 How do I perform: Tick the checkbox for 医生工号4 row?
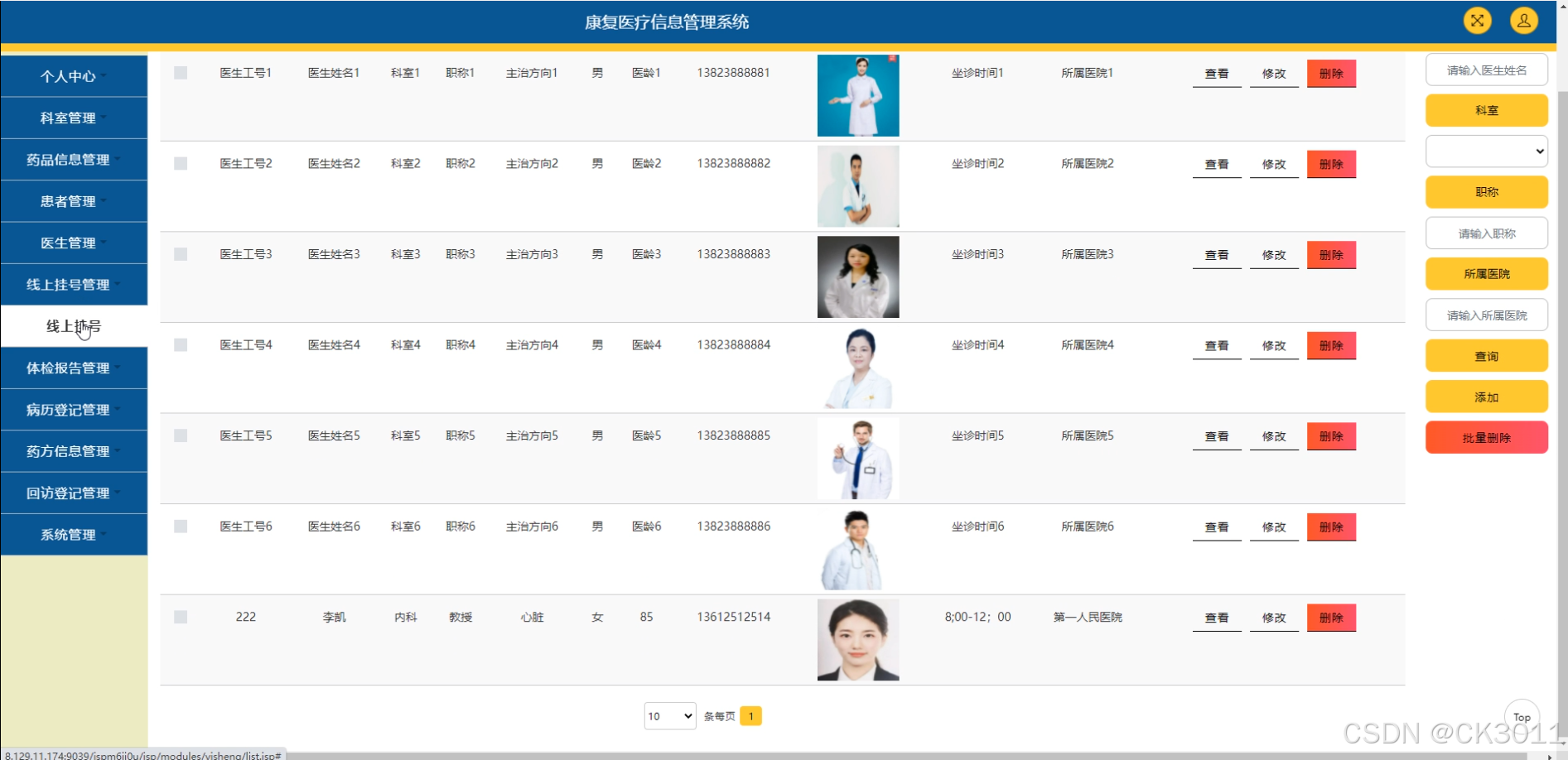point(181,345)
